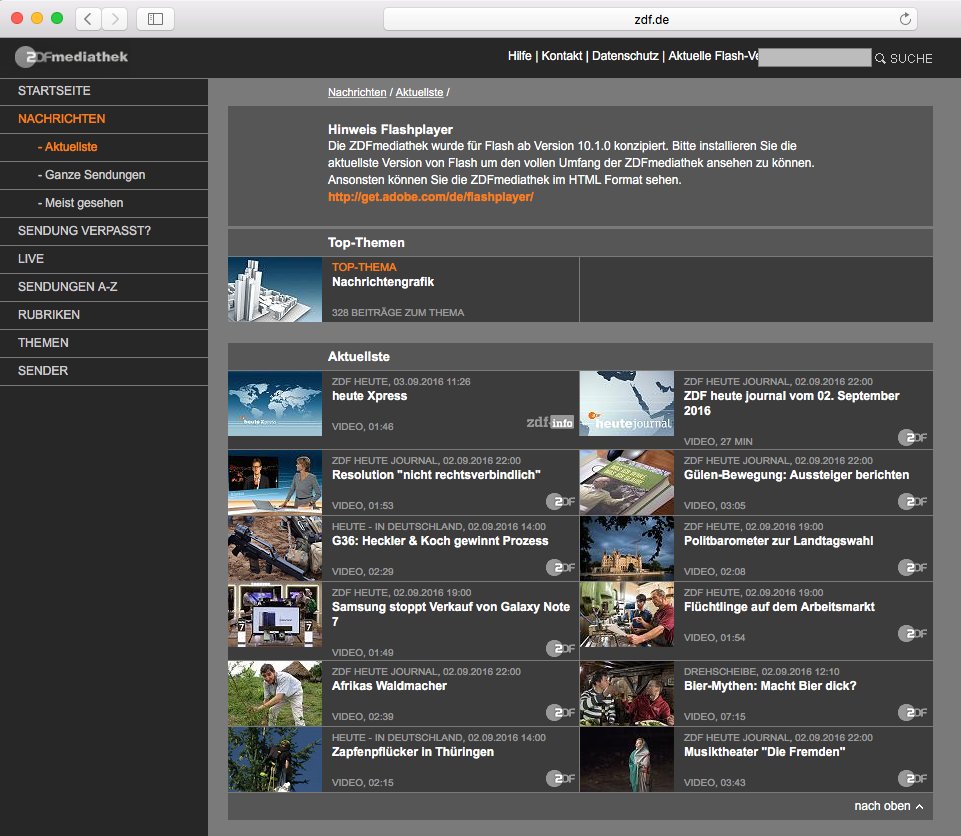961x836 pixels.
Task: Open Afrikas Waldmacher thumbnail
Action: point(275,693)
